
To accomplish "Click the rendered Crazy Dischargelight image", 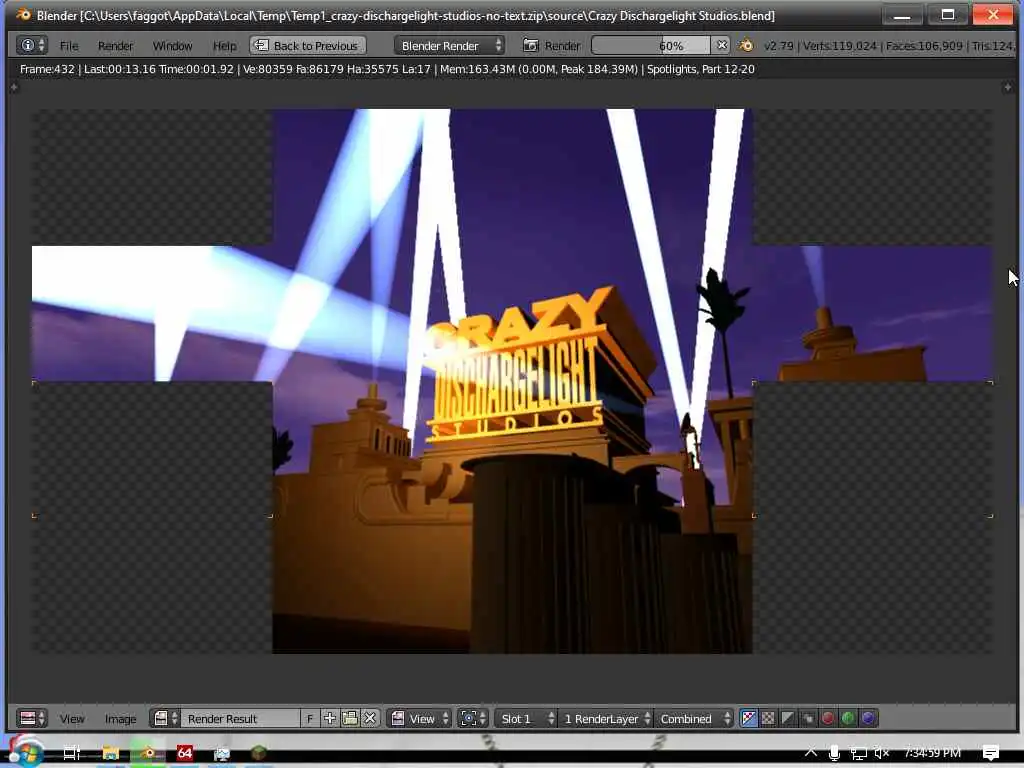I will coord(512,381).
